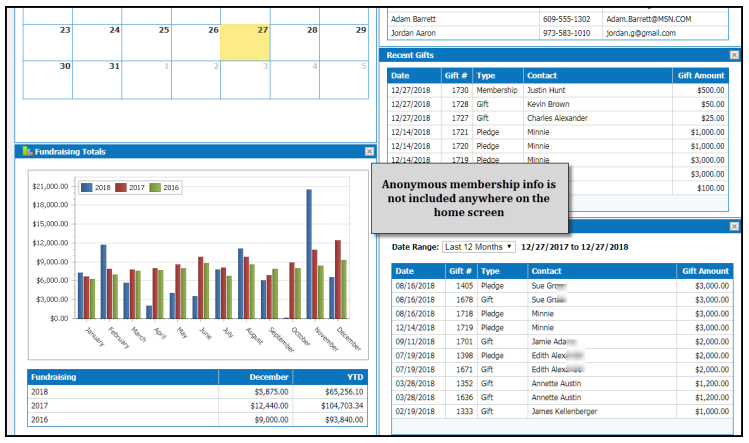The width and height of the screenshot is (749, 443).
Task: Select gift 1701 row for Jamie
Action: coord(562,342)
